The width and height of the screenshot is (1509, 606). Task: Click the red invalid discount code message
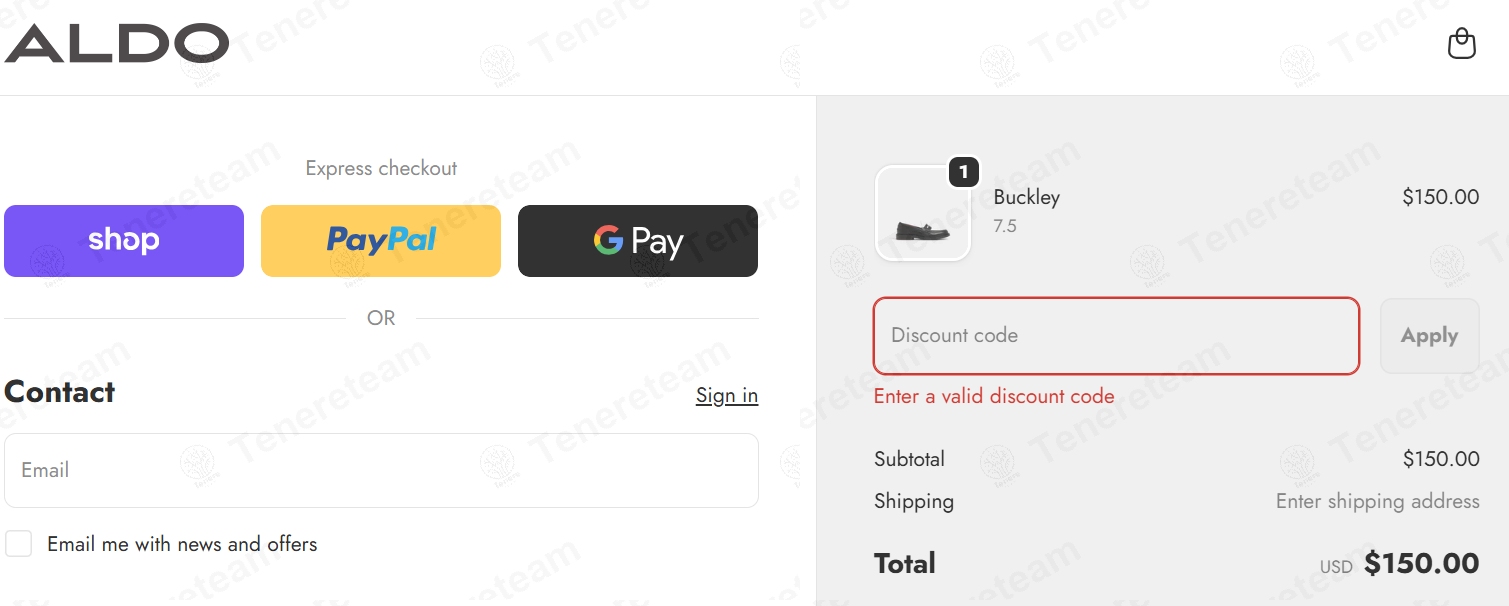(x=994, y=397)
